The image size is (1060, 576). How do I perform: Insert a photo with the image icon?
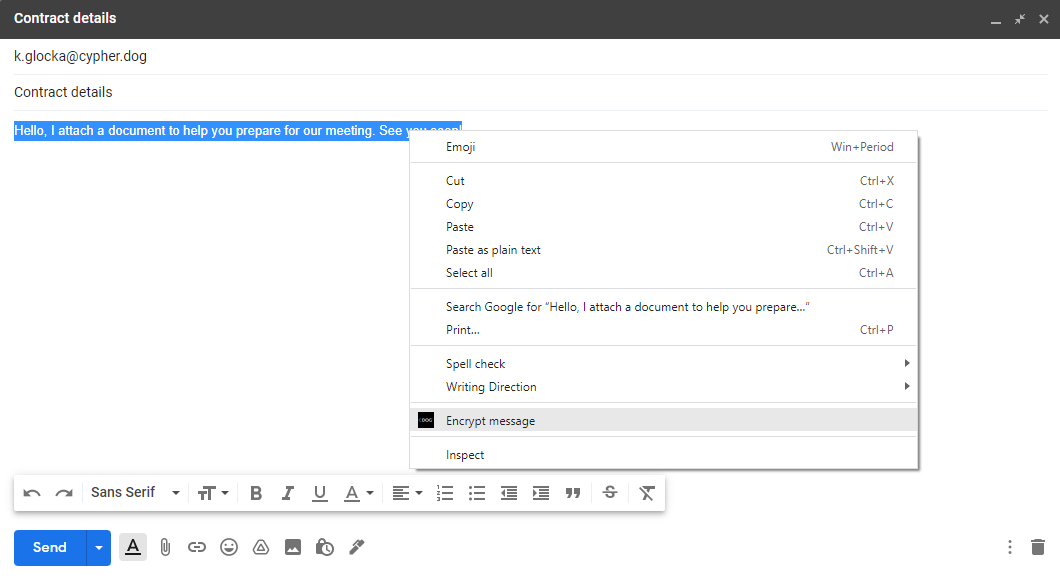coord(293,547)
